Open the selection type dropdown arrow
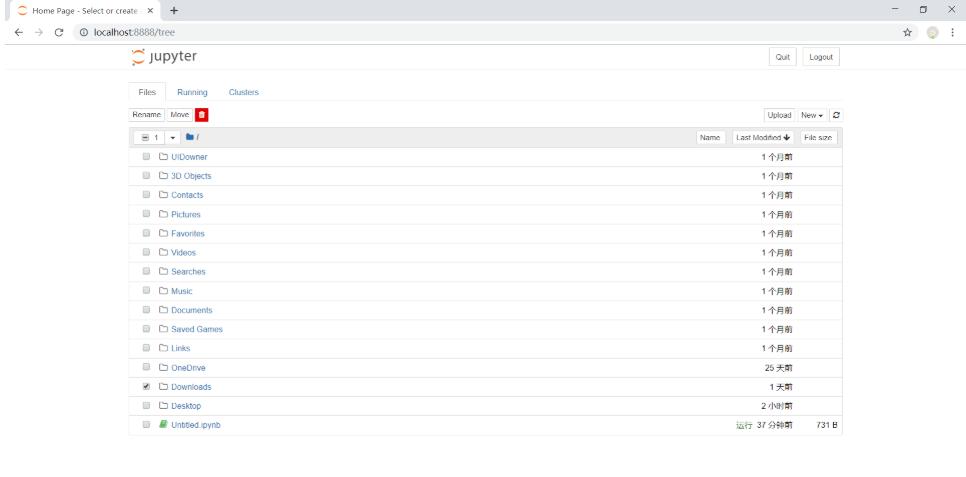The height and width of the screenshot is (477, 966). tap(172, 137)
